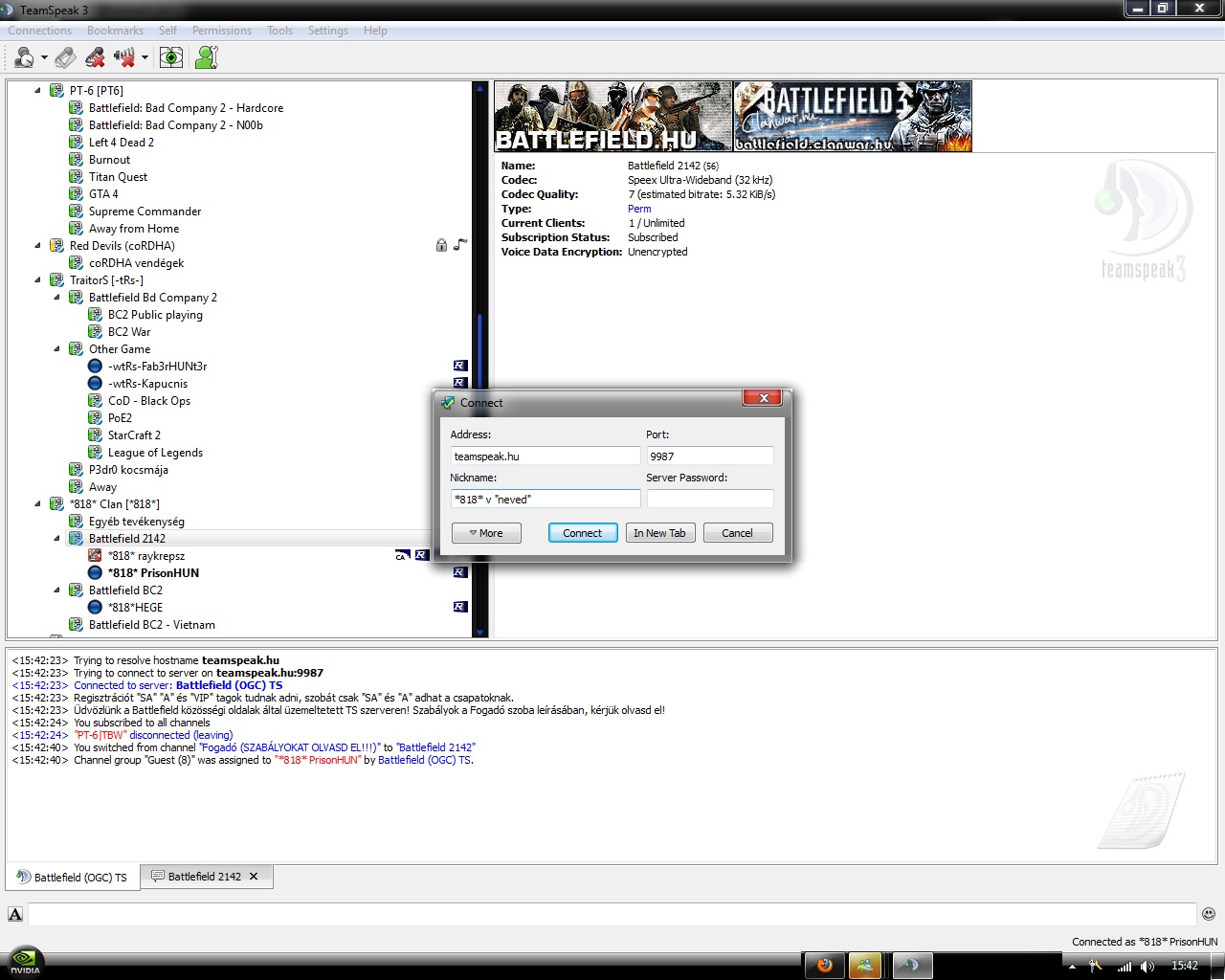Select the P3dr0 kocsmája channel
The width and height of the screenshot is (1225, 980).
click(x=128, y=470)
